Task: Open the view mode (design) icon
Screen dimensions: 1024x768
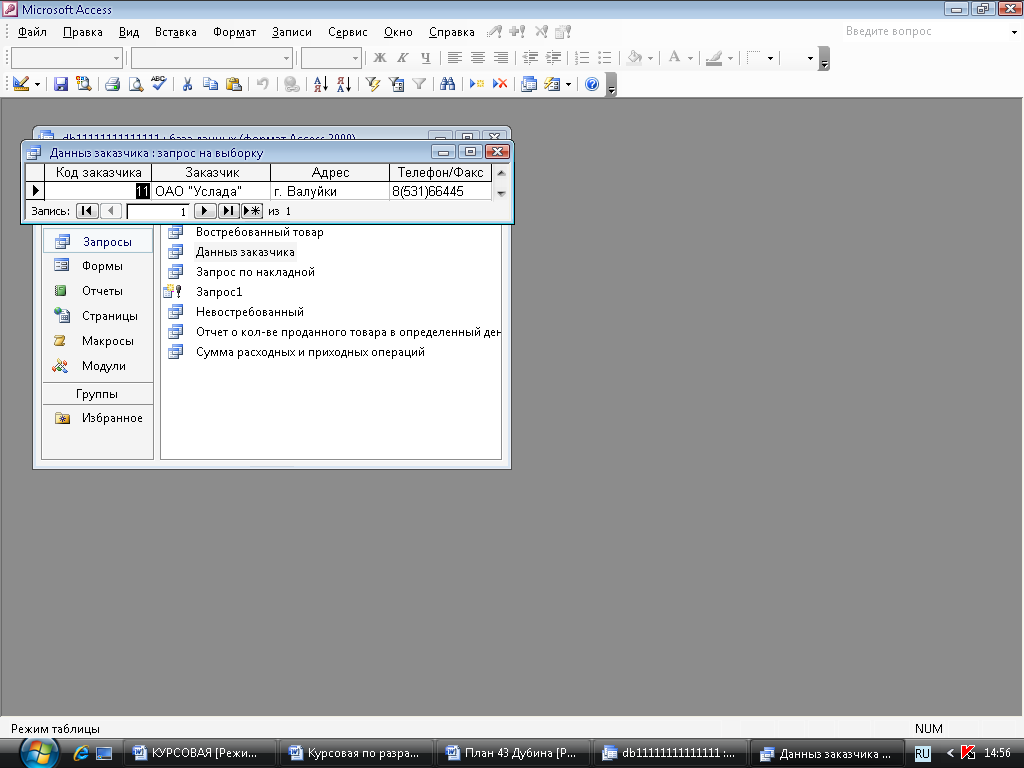Action: click(21, 84)
